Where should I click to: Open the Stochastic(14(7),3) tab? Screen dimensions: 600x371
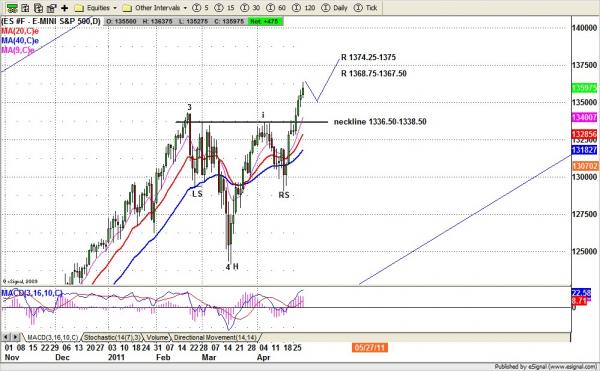coord(112,338)
